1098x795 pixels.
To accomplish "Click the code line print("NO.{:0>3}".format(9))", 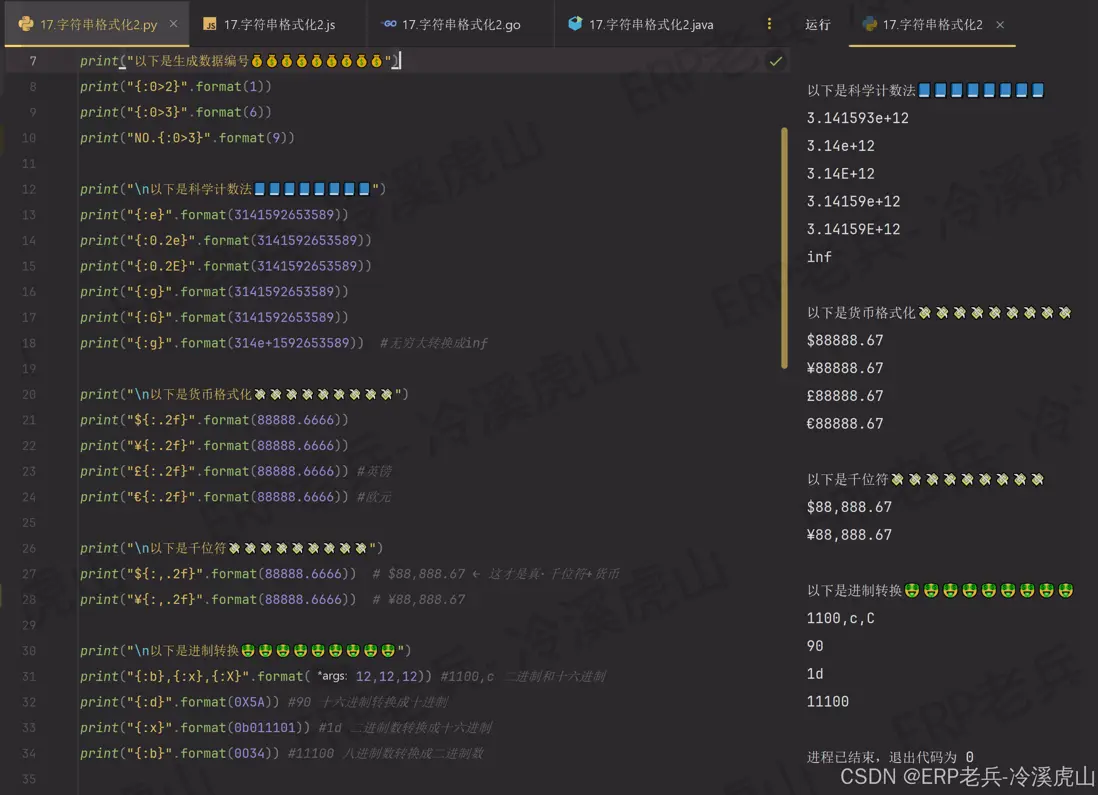I will pyautogui.click(x=187, y=138).
